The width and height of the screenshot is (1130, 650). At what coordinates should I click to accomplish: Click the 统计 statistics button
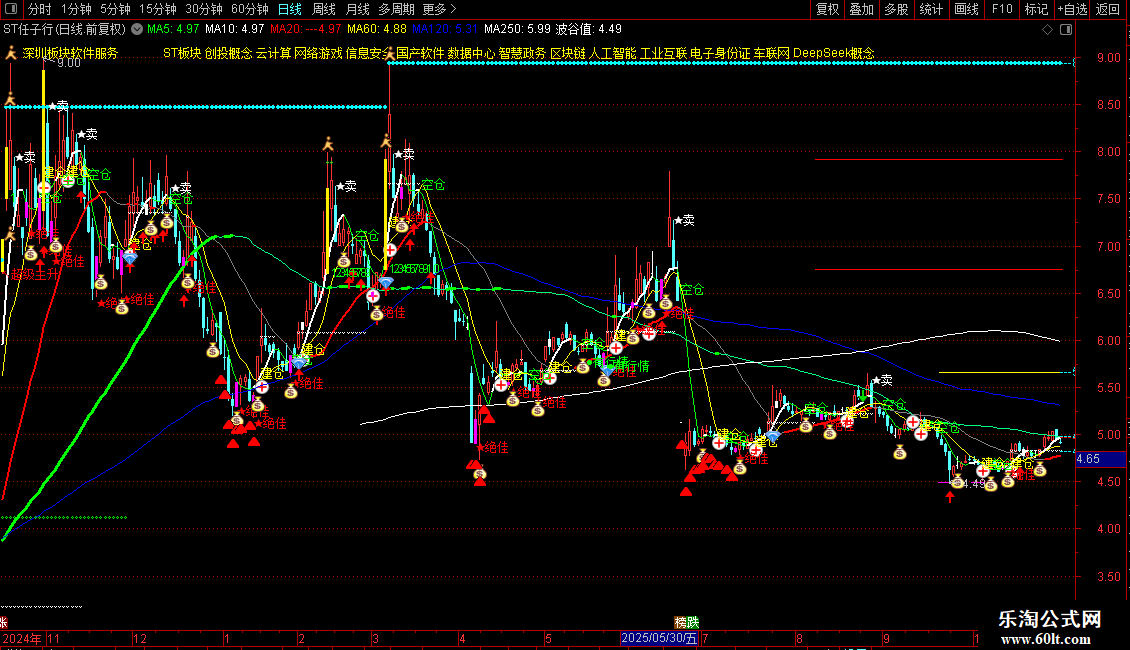[x=931, y=9]
